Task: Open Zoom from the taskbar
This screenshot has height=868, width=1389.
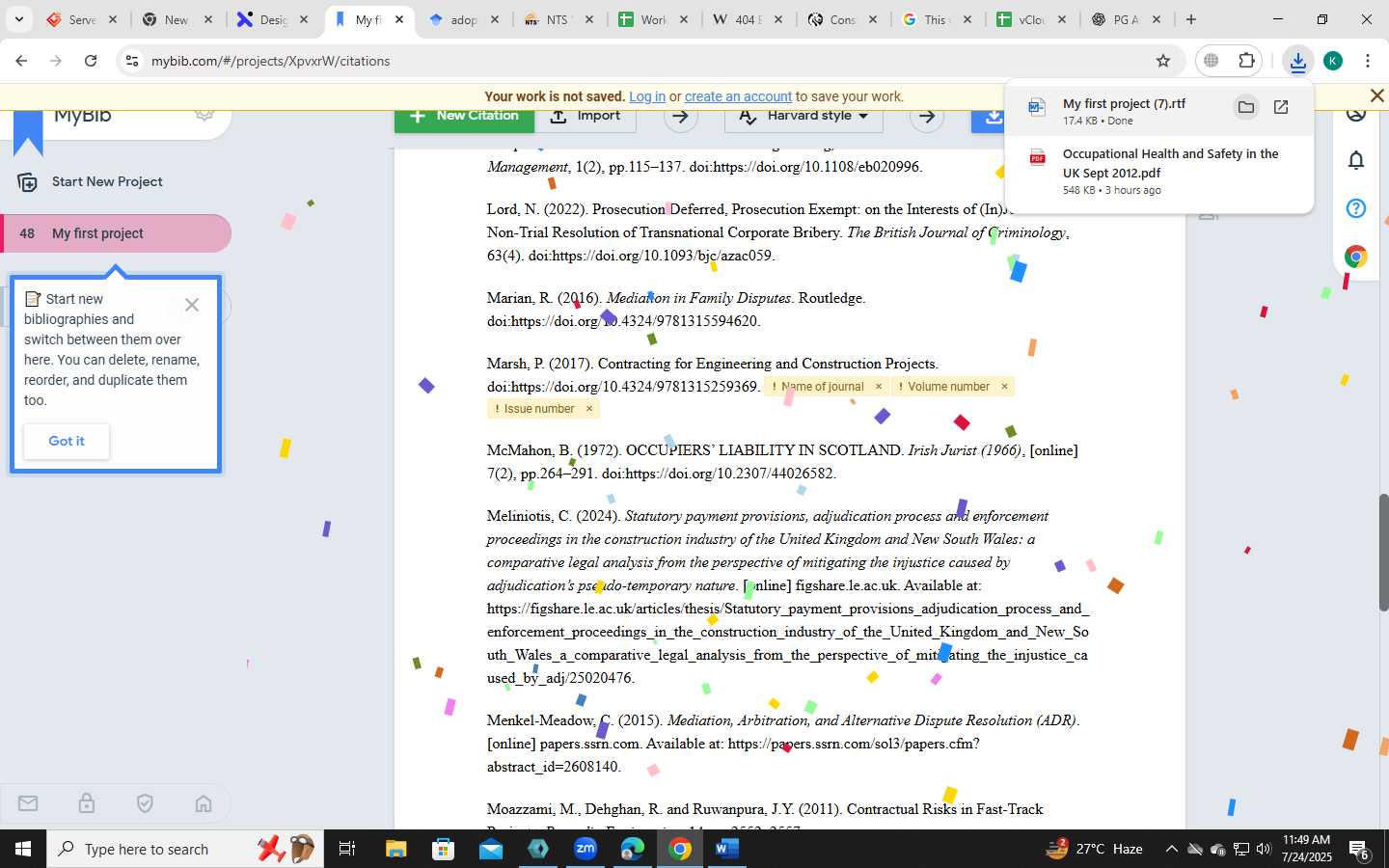Action: (x=586, y=849)
